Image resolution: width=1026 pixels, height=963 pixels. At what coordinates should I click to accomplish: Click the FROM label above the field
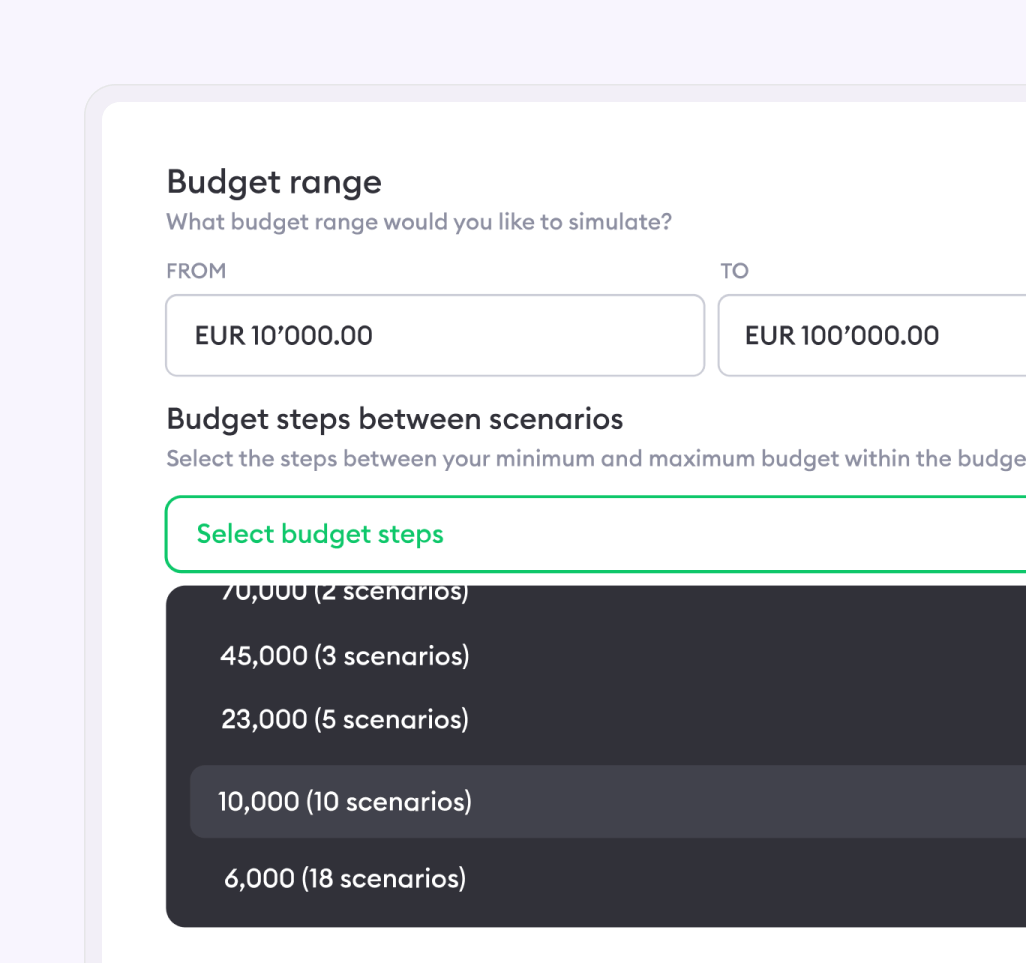[196, 271]
